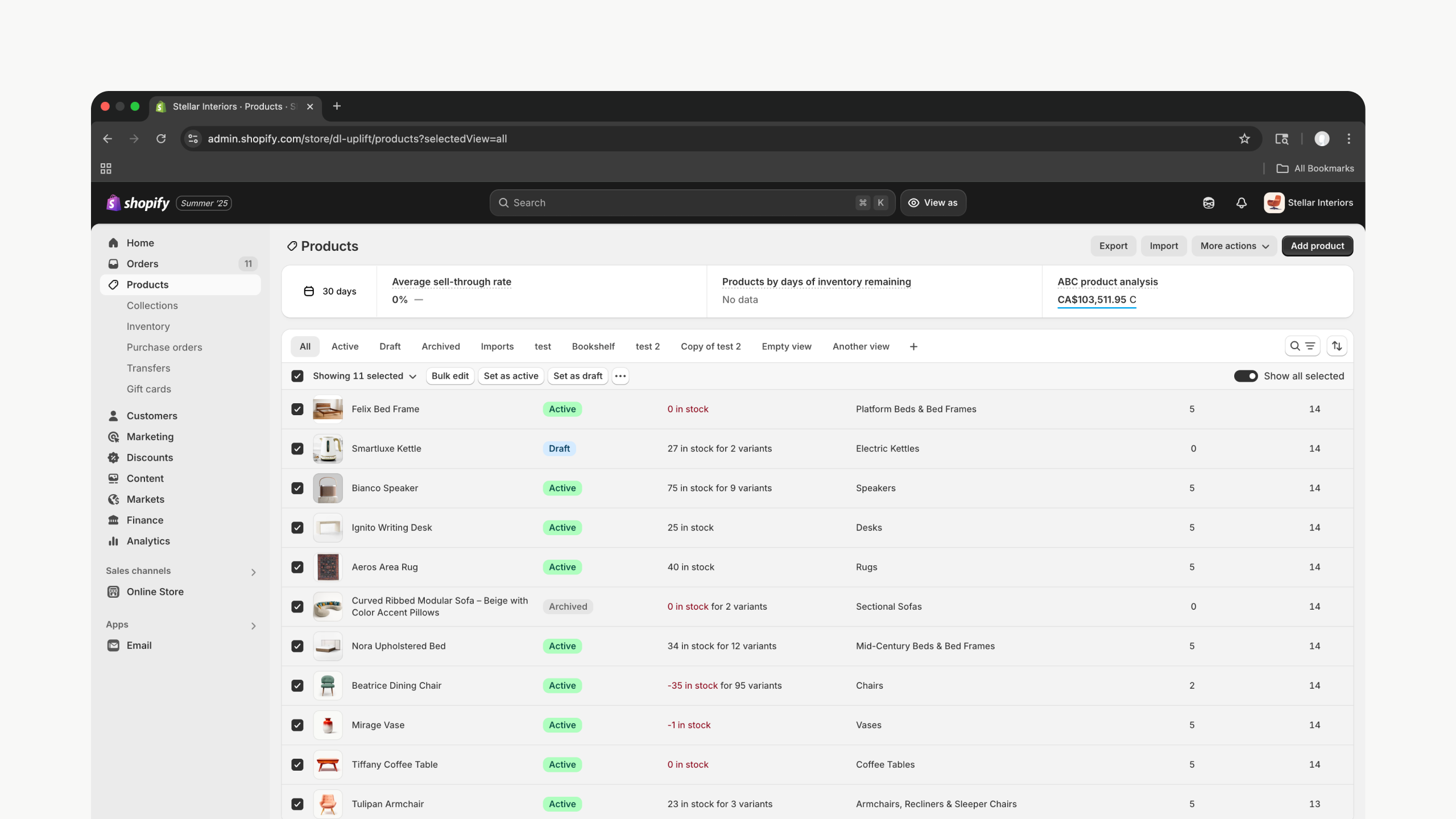The image size is (1456, 819).
Task: Click the View as eye button
Action: pos(933,203)
